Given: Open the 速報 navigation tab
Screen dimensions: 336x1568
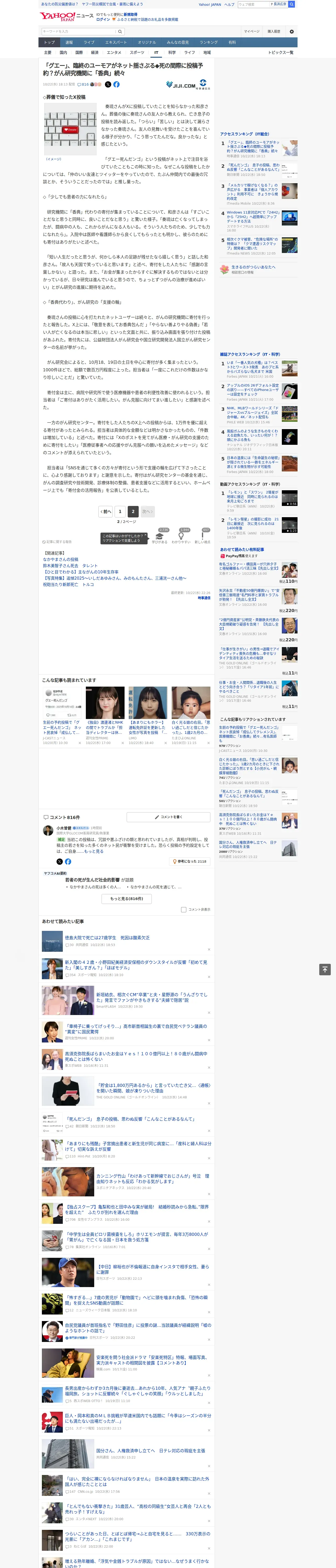Looking at the screenshot, I should click(x=69, y=43).
